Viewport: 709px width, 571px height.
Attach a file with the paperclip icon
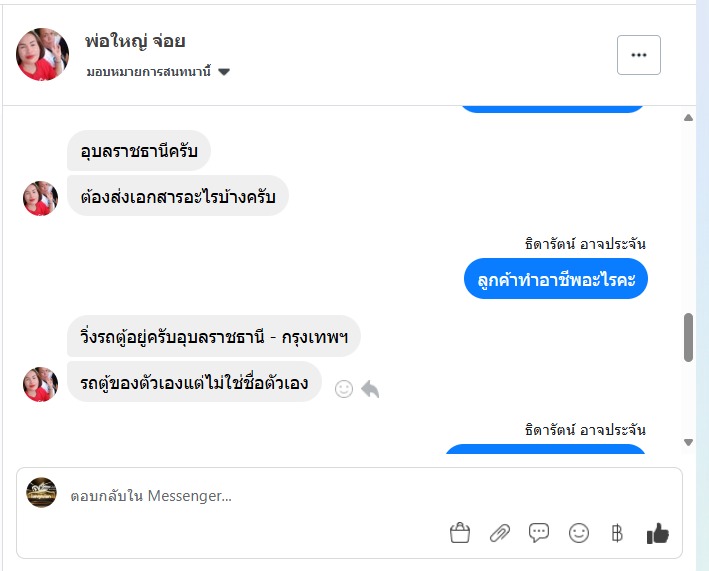click(x=499, y=534)
